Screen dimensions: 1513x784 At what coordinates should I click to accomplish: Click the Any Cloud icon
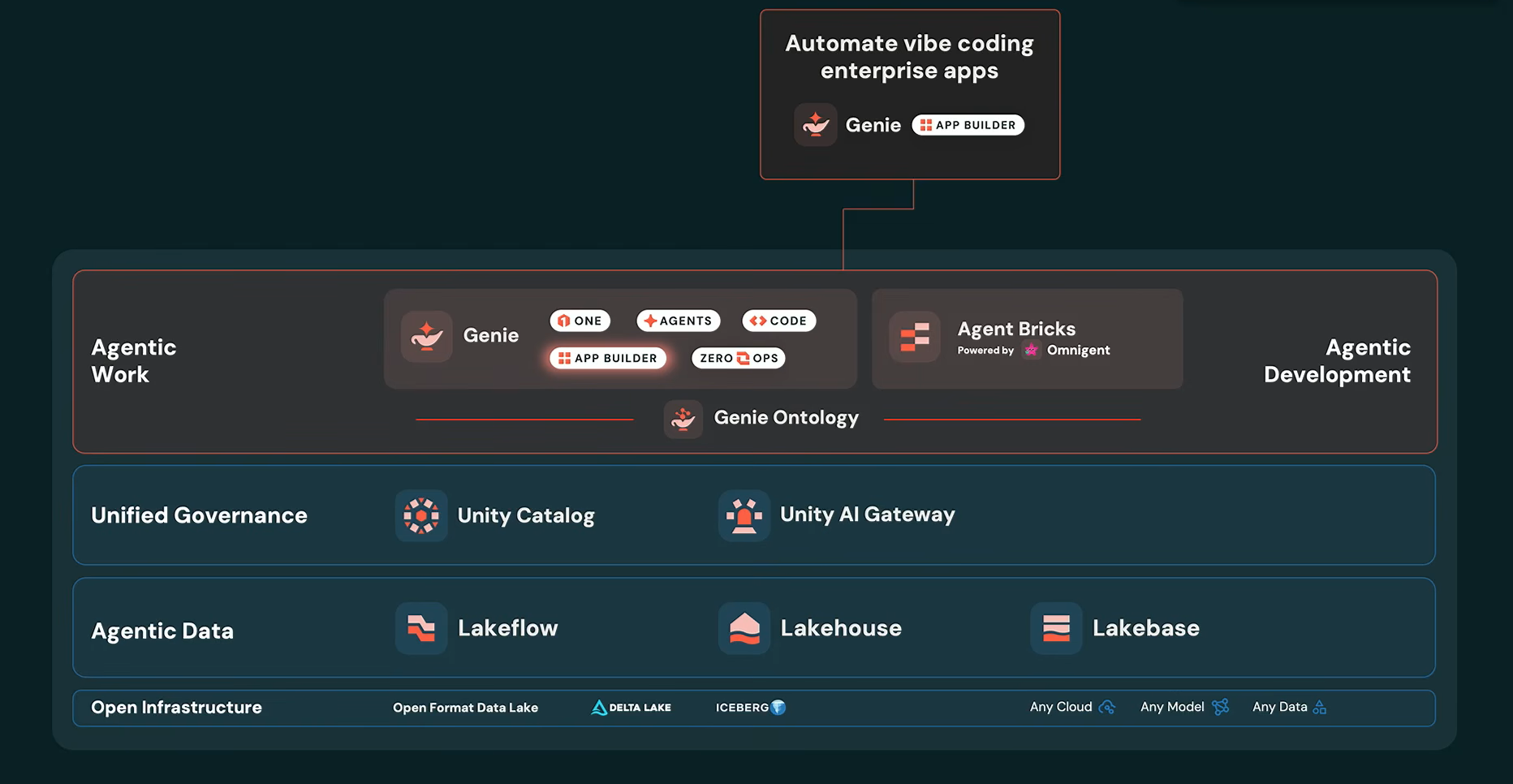click(x=1106, y=707)
